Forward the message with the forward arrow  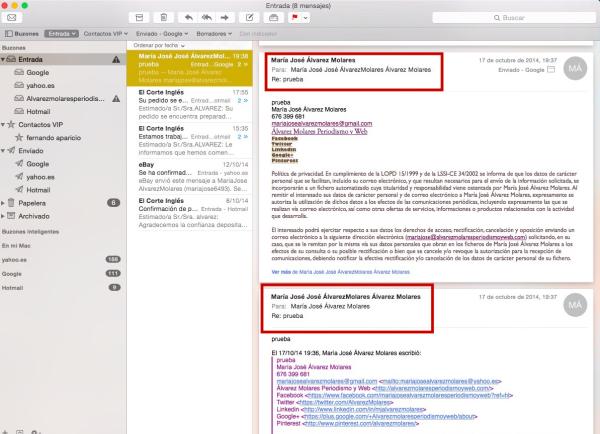coord(225,18)
